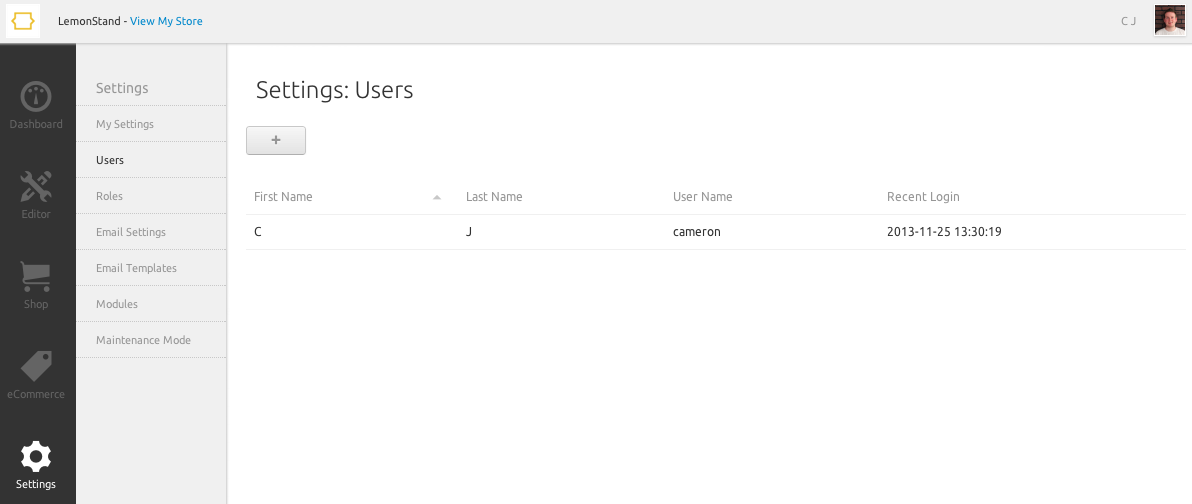Open Maintenance Mode page
Image resolution: width=1192 pixels, height=504 pixels.
(151, 340)
